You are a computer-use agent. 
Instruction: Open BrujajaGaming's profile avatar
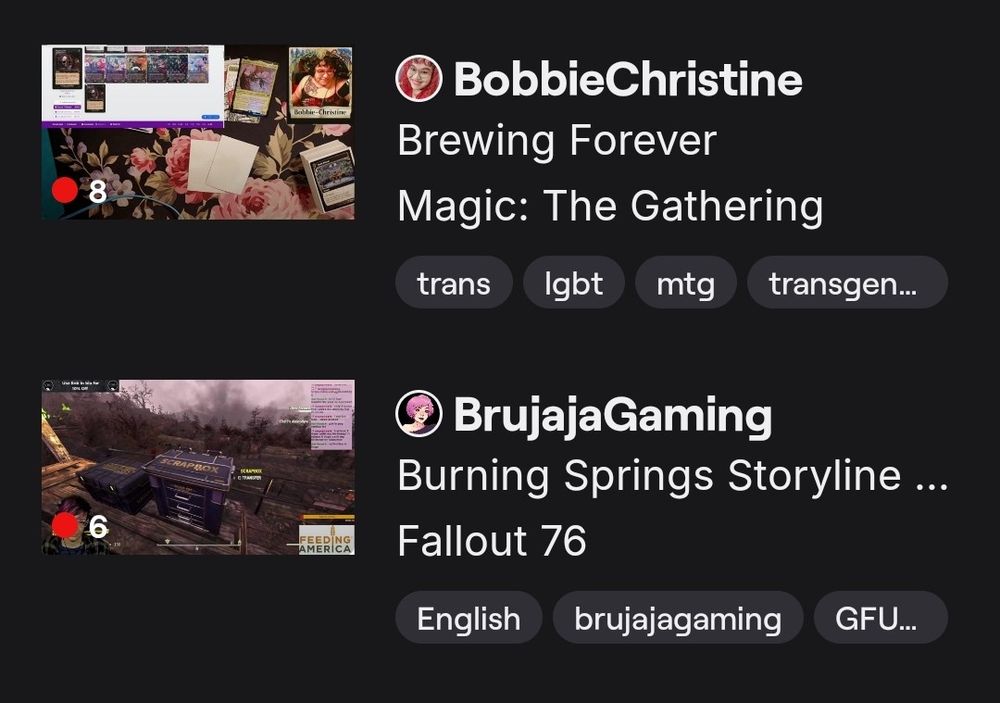click(x=418, y=413)
